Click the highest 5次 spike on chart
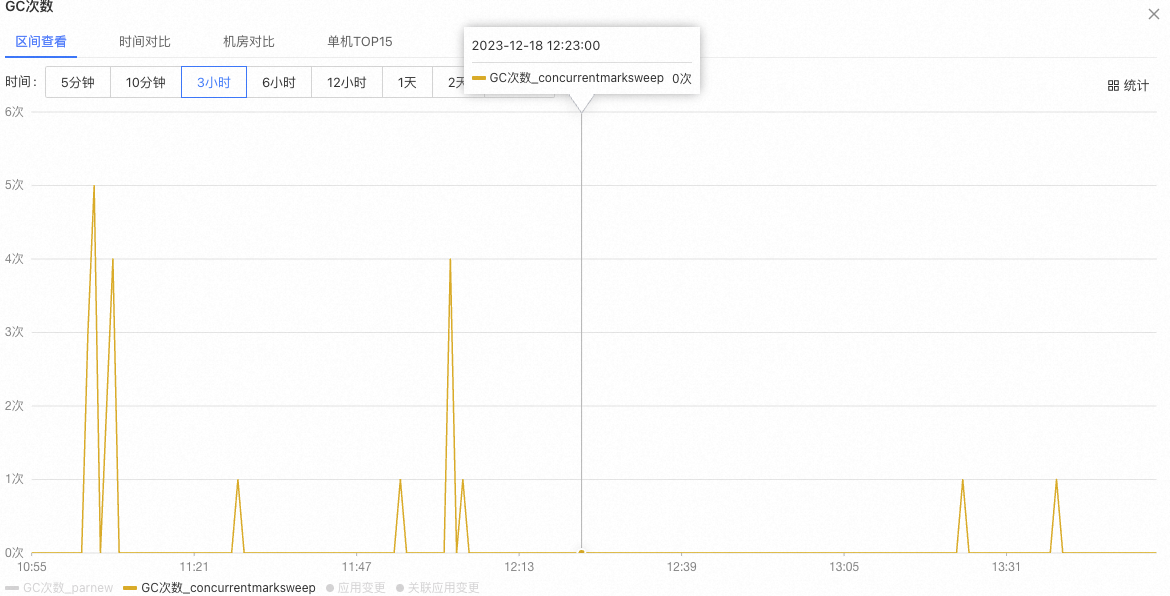1170x596 pixels. (x=94, y=186)
